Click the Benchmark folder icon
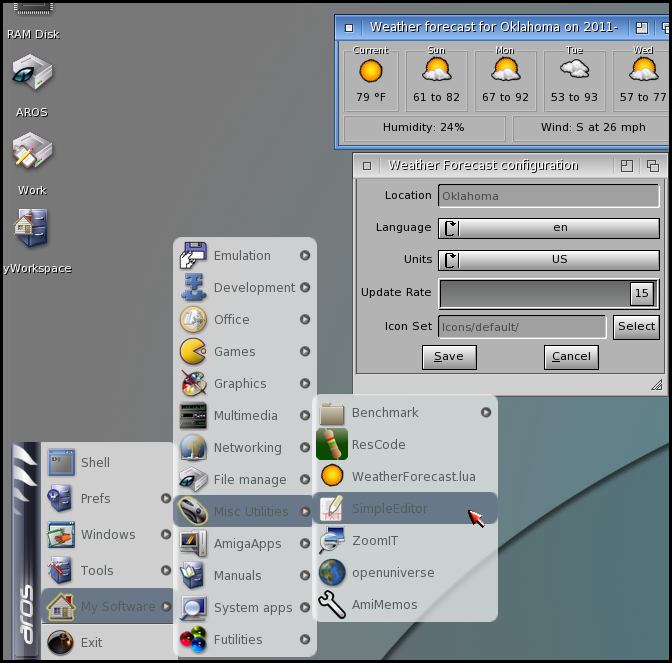This screenshot has width=672, height=663. (x=332, y=414)
